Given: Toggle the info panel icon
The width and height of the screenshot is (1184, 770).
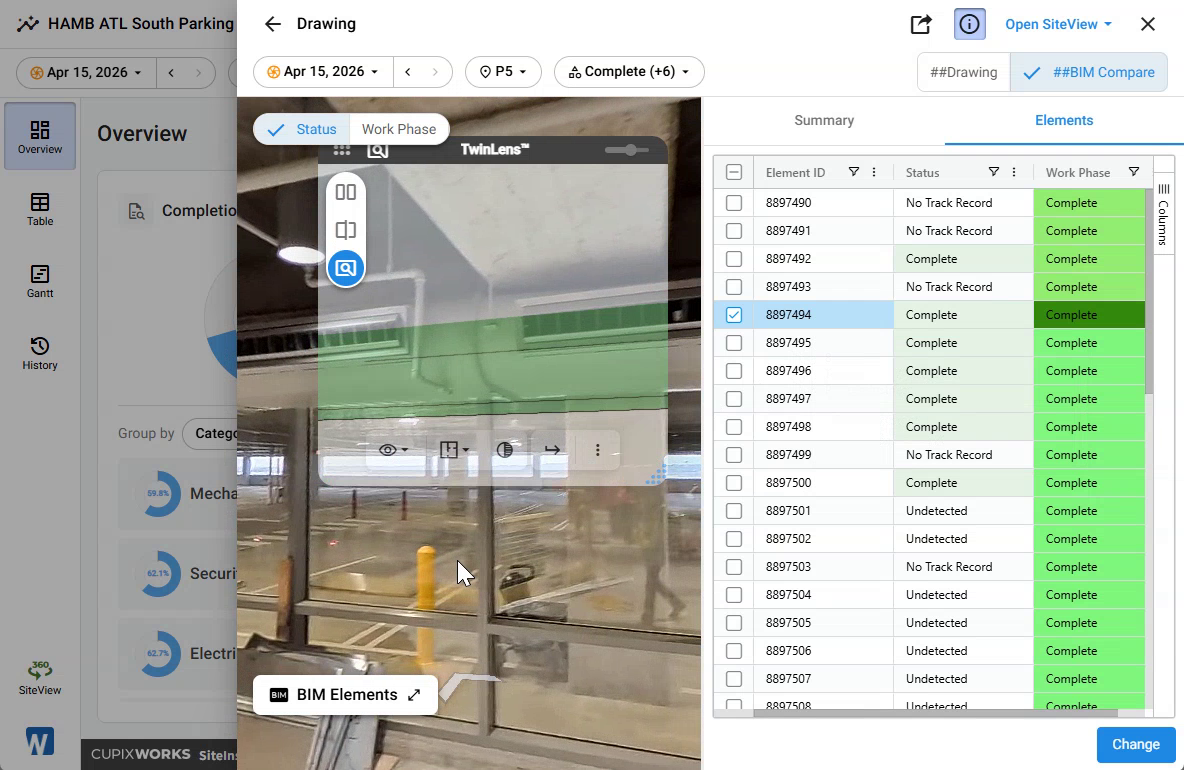Looking at the screenshot, I should [x=969, y=24].
